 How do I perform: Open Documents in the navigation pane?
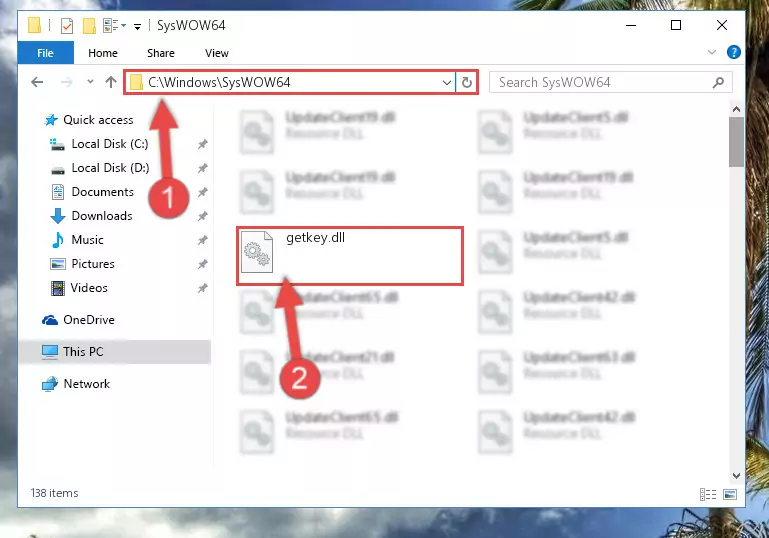click(103, 192)
